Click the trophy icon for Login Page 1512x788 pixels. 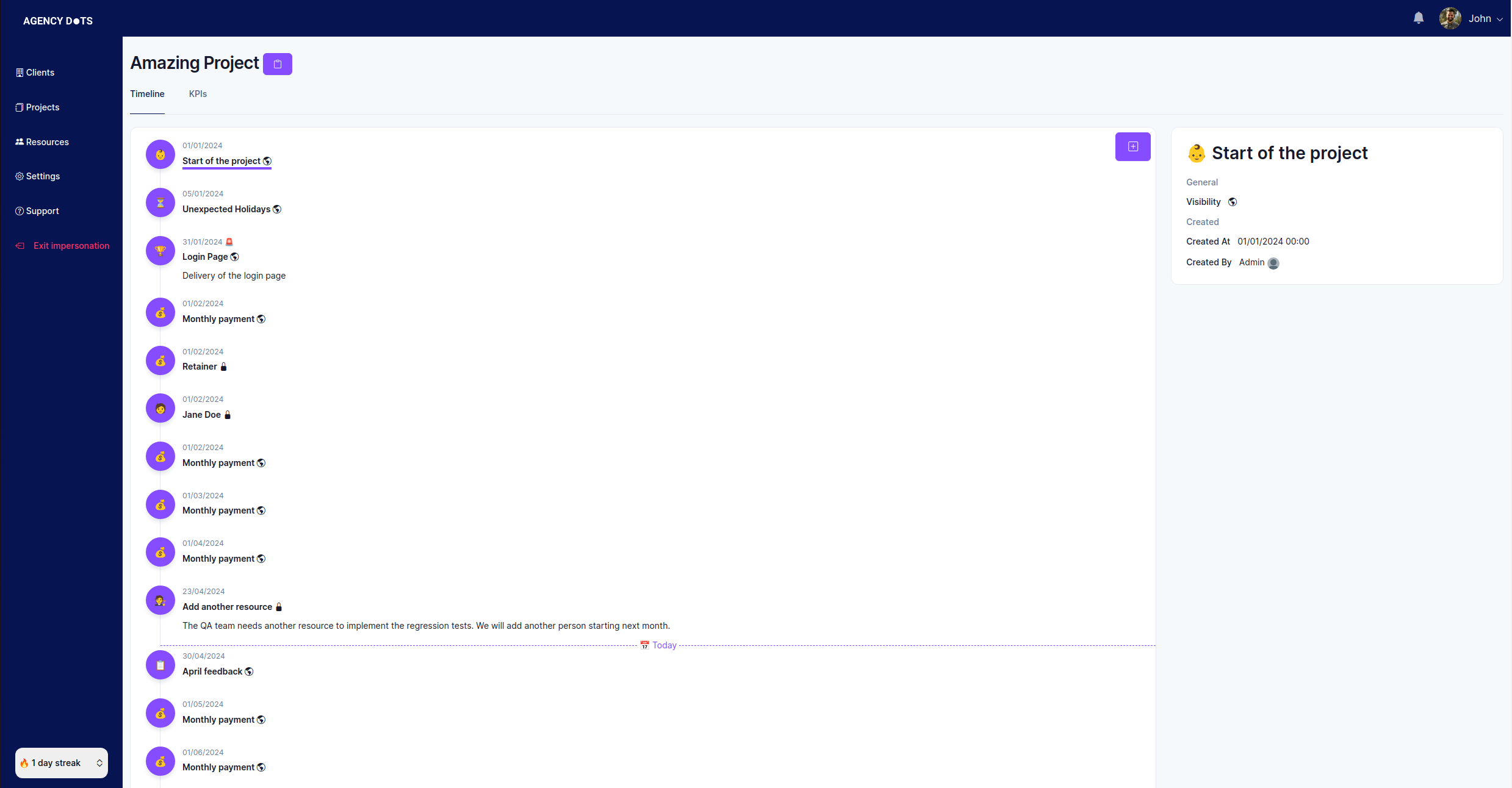pos(160,251)
